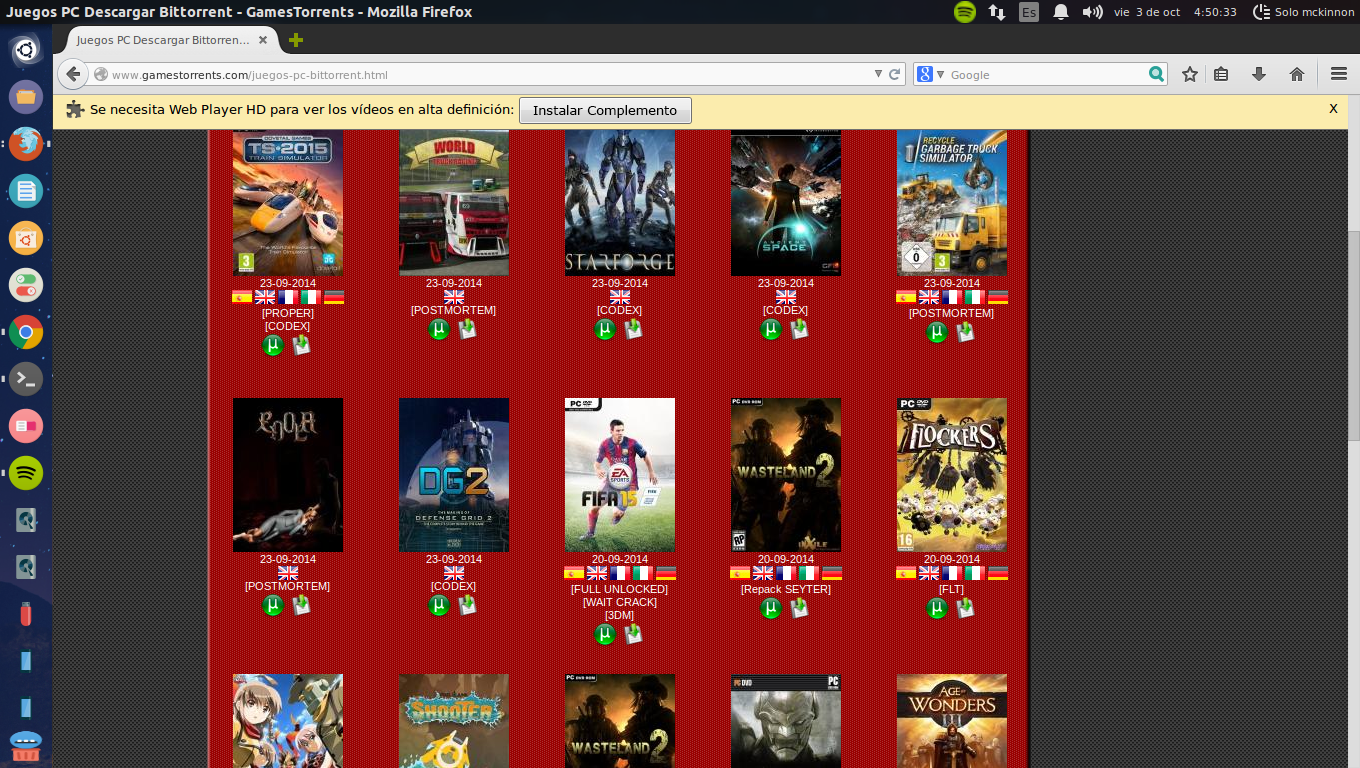The width and height of the screenshot is (1360, 768).
Task: Open Firefox downloads with the arrow icon
Action: pyautogui.click(x=1259, y=73)
